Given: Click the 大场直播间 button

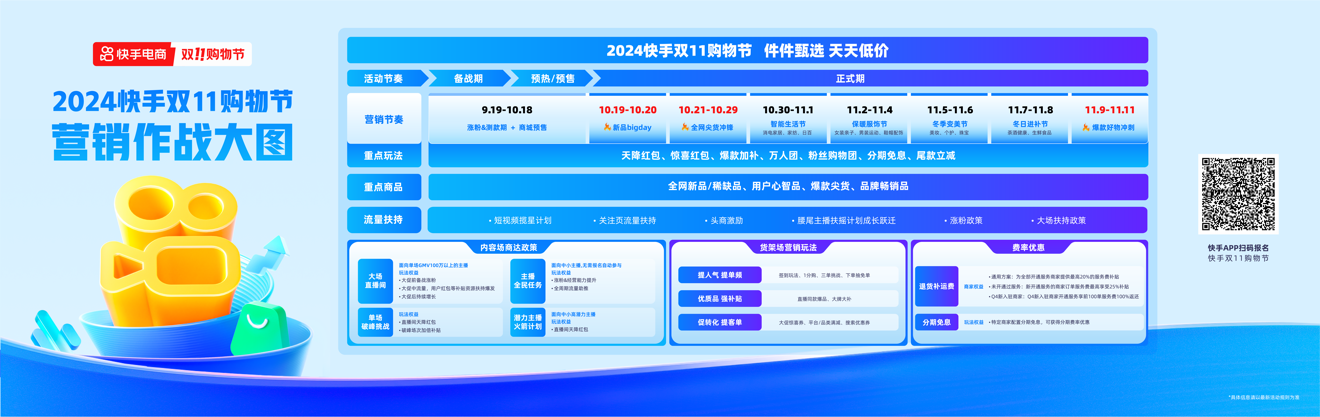Looking at the screenshot, I should [375, 282].
